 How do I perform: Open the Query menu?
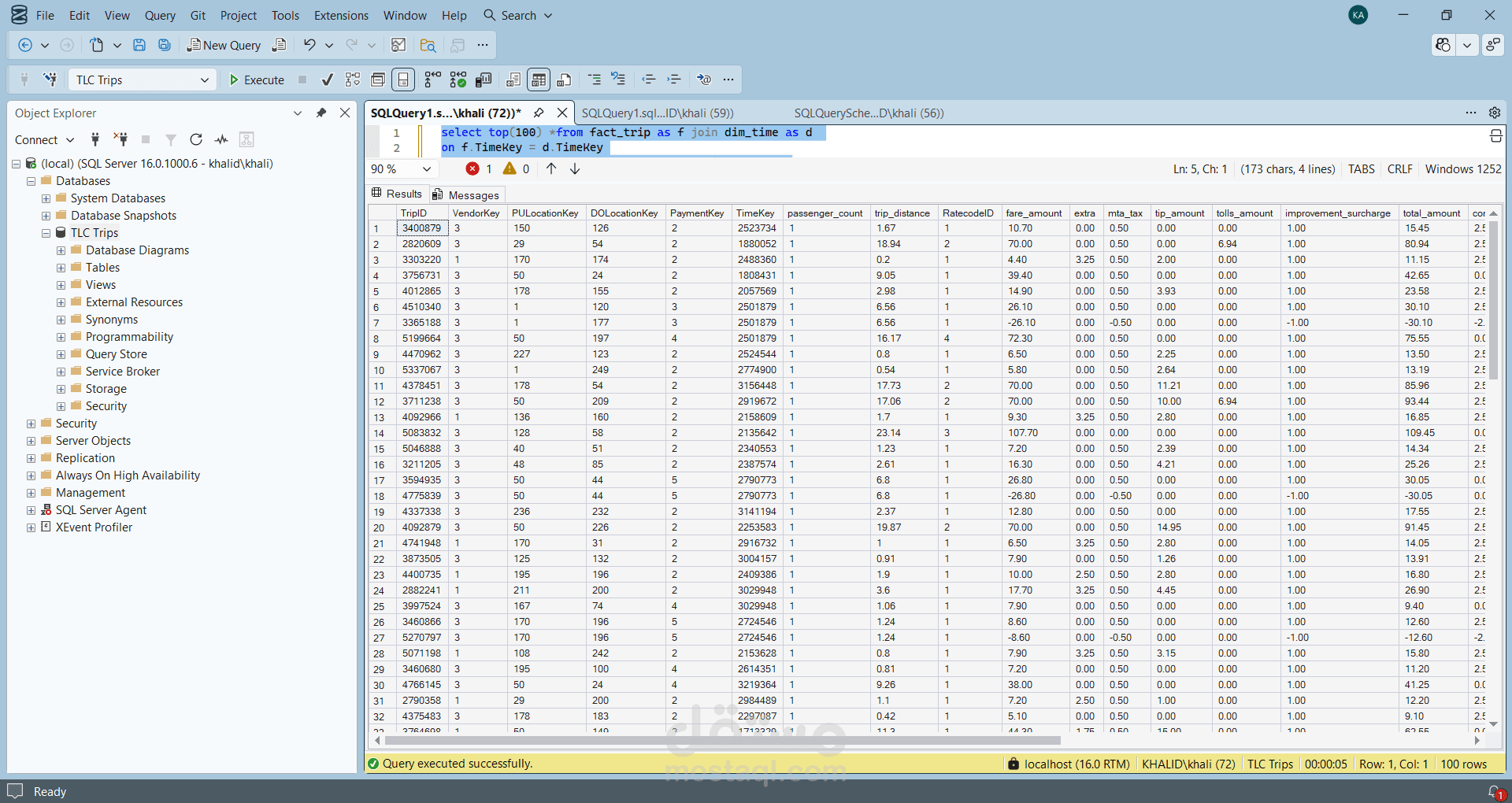point(160,15)
